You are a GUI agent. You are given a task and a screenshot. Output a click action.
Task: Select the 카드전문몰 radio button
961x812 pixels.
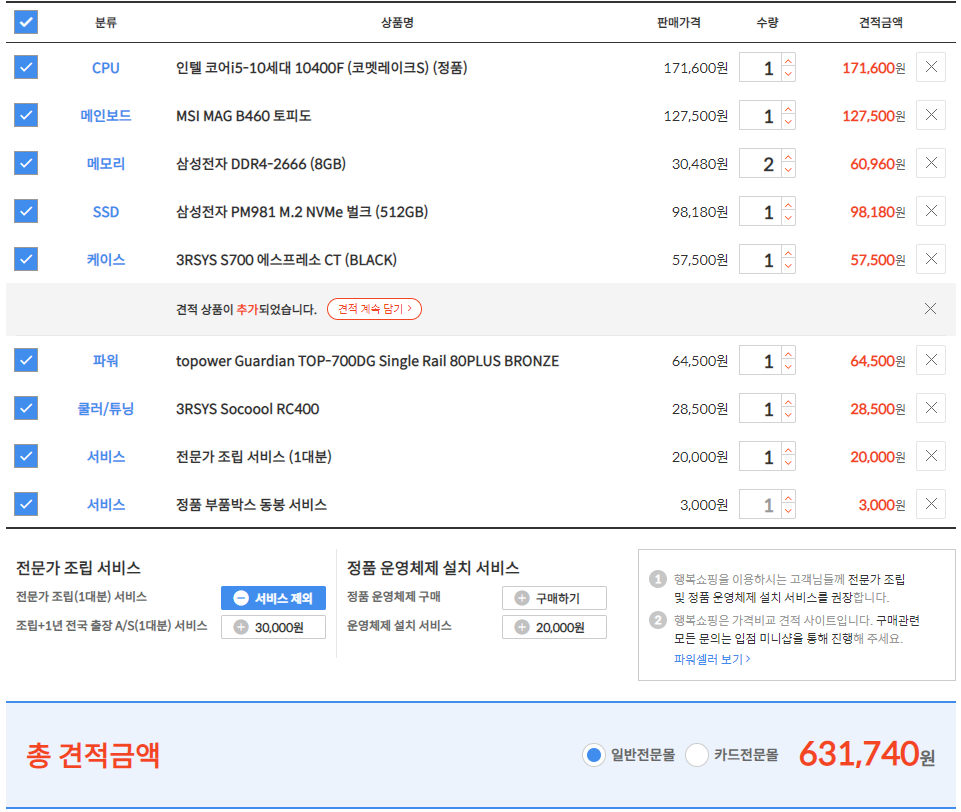[696, 755]
